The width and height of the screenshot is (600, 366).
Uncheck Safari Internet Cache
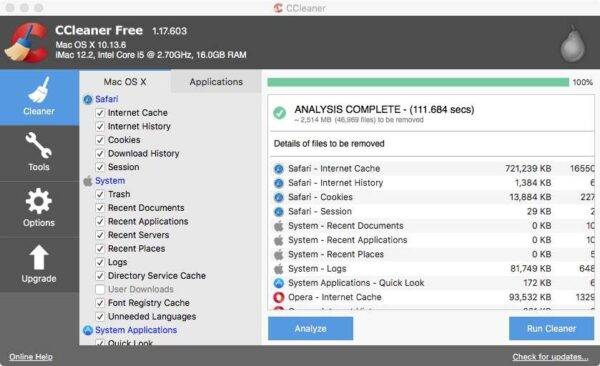(100, 113)
